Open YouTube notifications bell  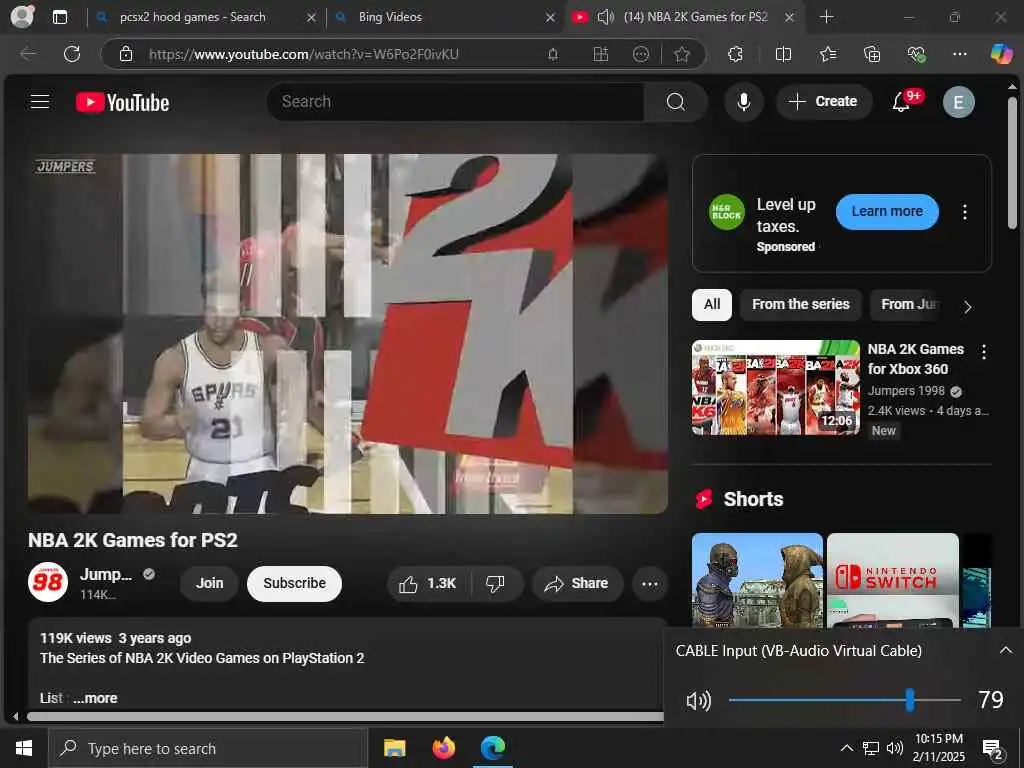(x=901, y=102)
